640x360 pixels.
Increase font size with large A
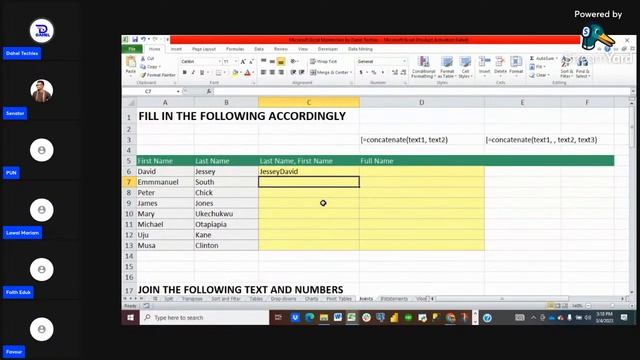pos(243,62)
